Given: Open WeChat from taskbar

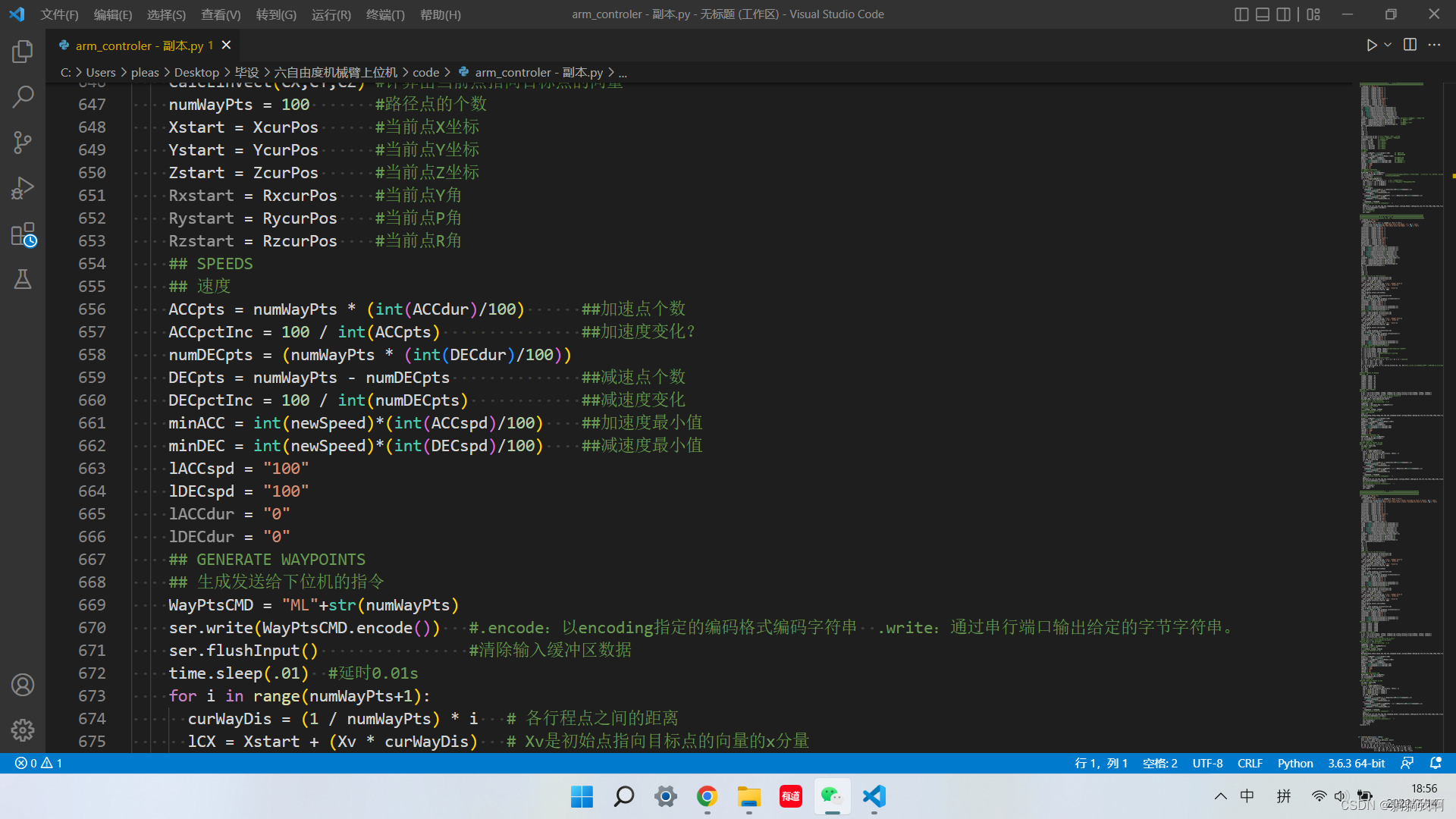Looking at the screenshot, I should pyautogui.click(x=832, y=796).
